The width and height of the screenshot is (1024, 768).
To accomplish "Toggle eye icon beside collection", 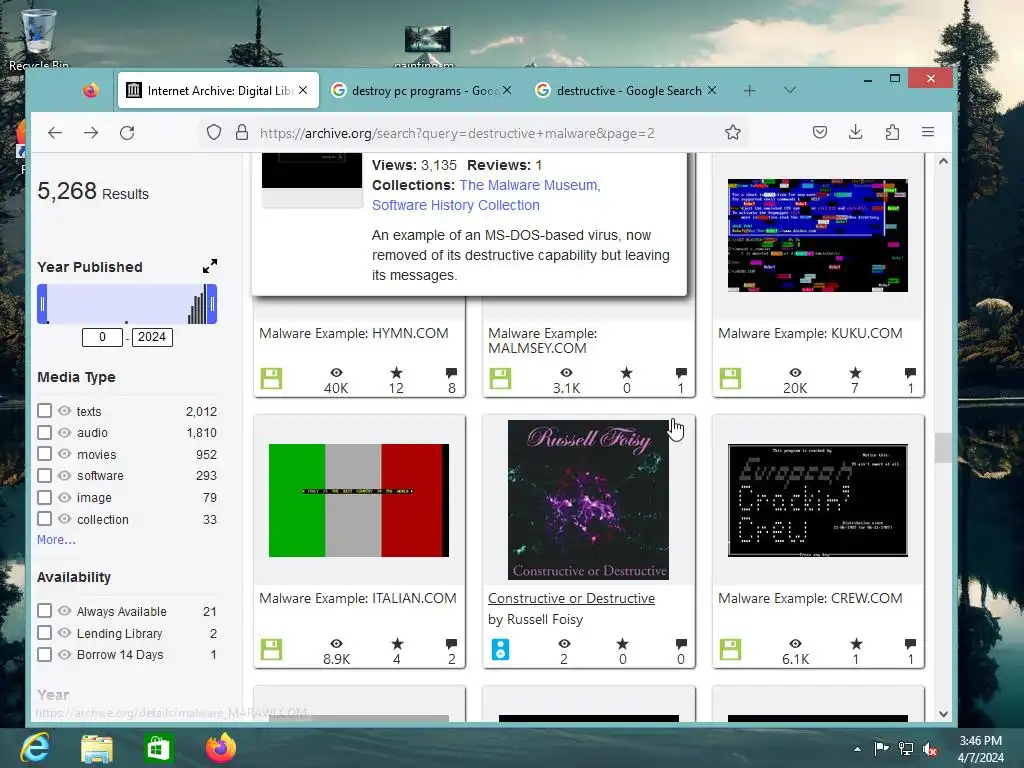I will (64, 519).
